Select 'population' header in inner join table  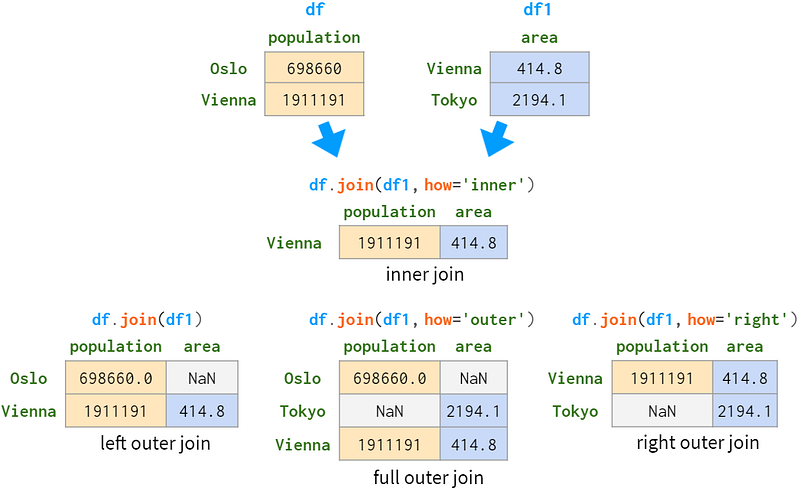point(389,212)
